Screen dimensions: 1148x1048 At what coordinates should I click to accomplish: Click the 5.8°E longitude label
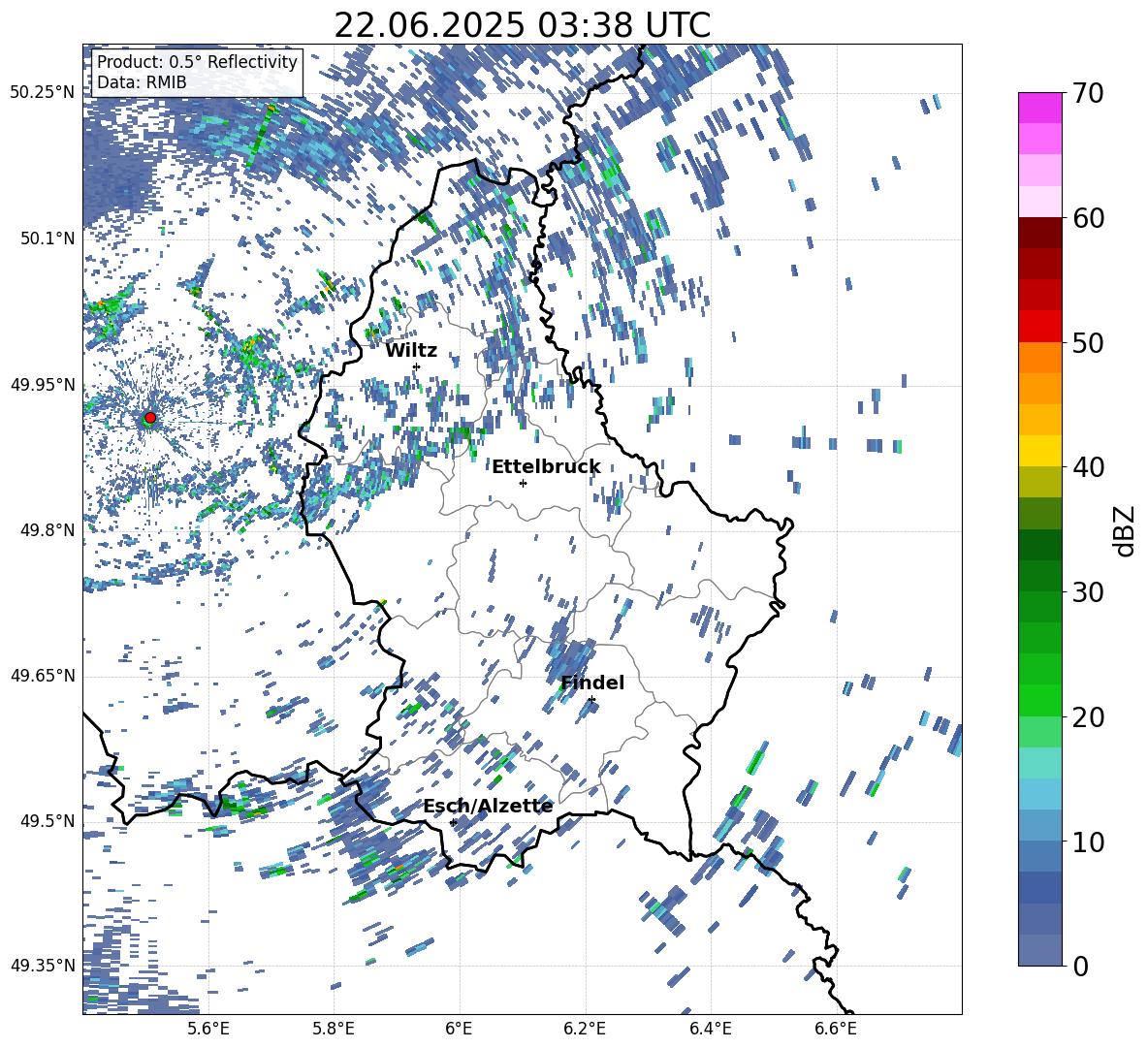[334, 1029]
